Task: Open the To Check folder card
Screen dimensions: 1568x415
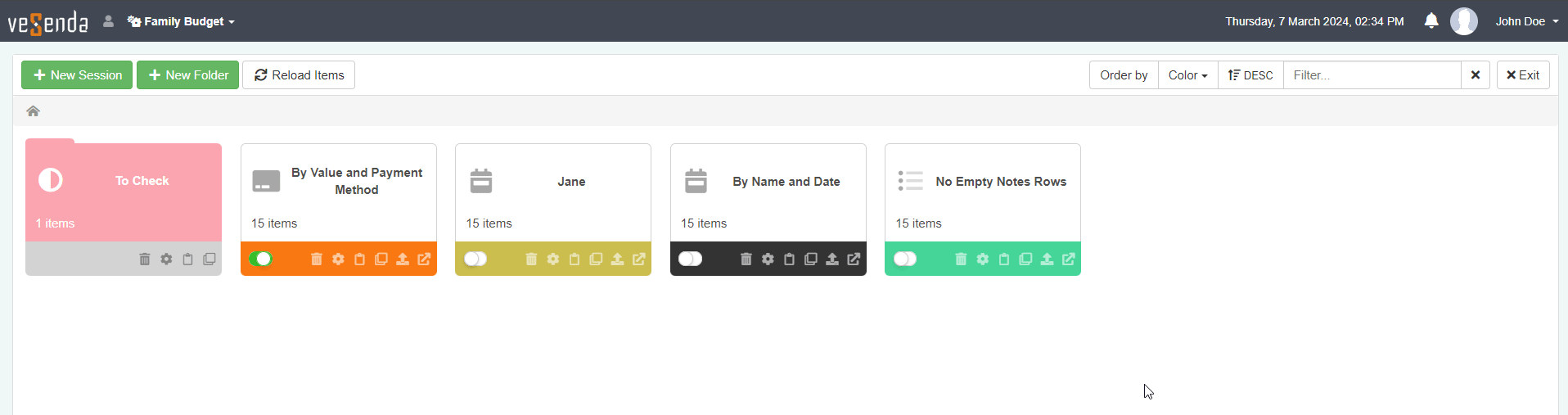Action: [x=124, y=190]
